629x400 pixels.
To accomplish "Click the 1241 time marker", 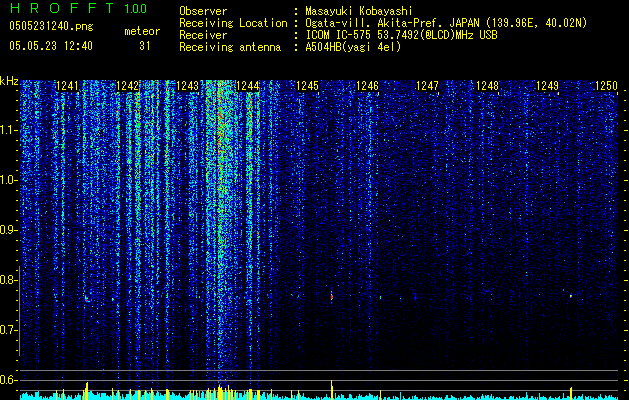I will tap(67, 86).
